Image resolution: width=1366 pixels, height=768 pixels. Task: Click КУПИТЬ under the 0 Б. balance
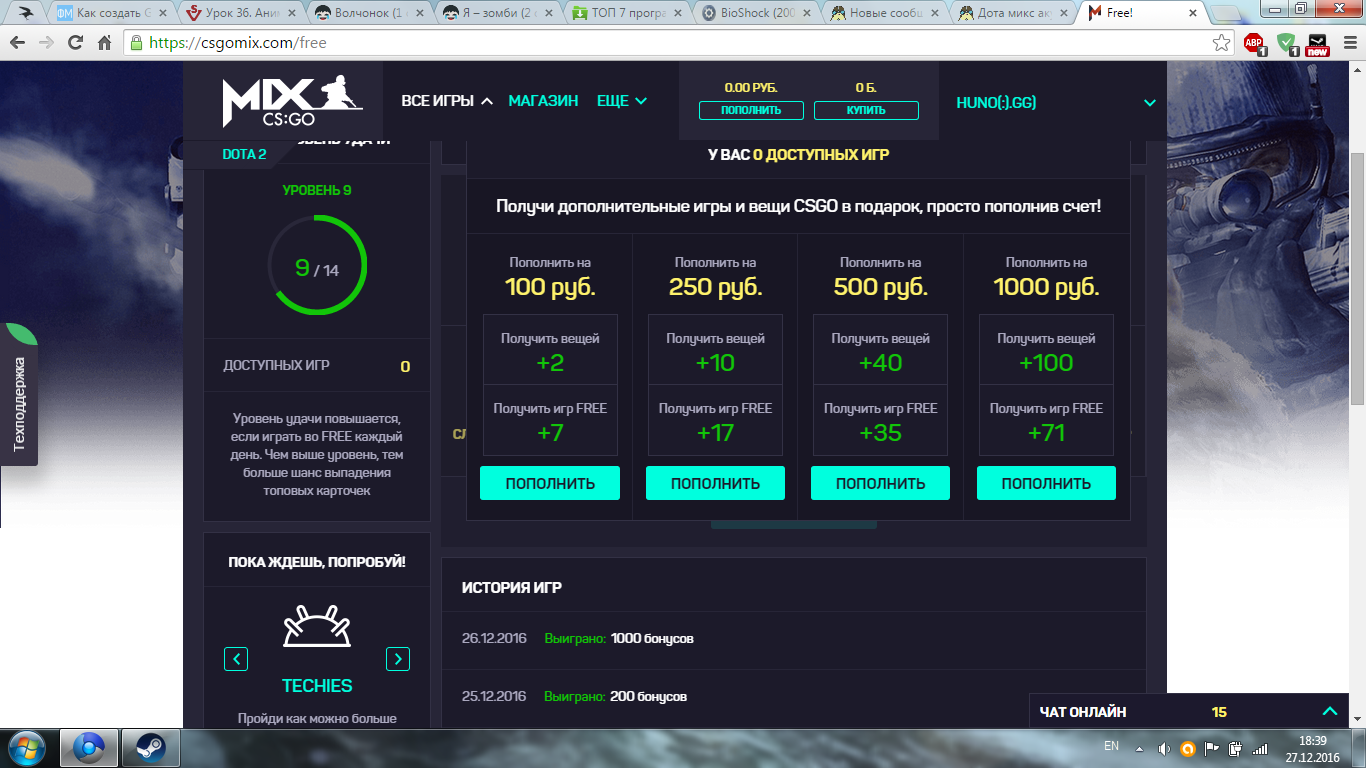pos(866,110)
